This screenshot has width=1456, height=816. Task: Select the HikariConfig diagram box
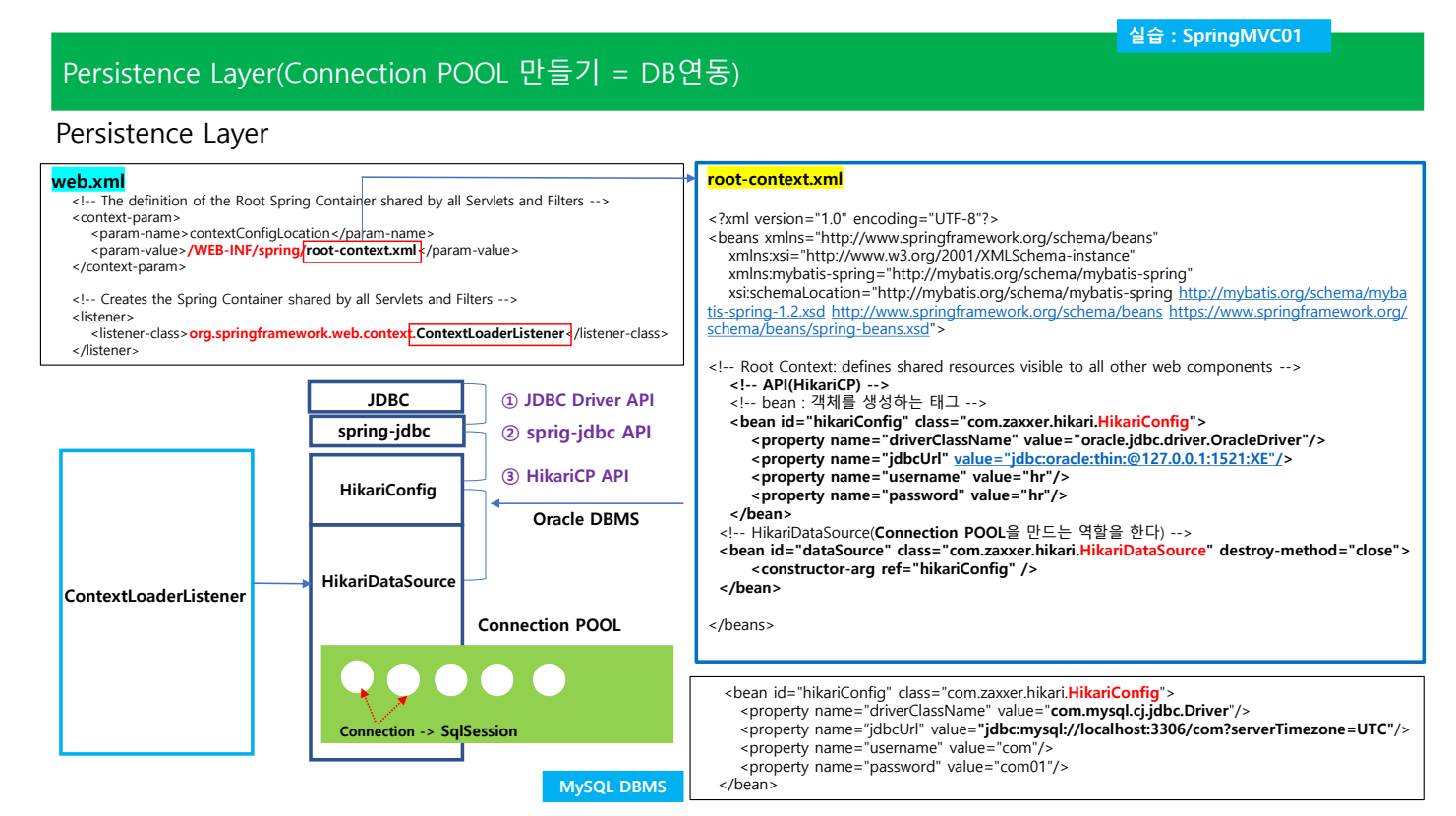tap(387, 490)
